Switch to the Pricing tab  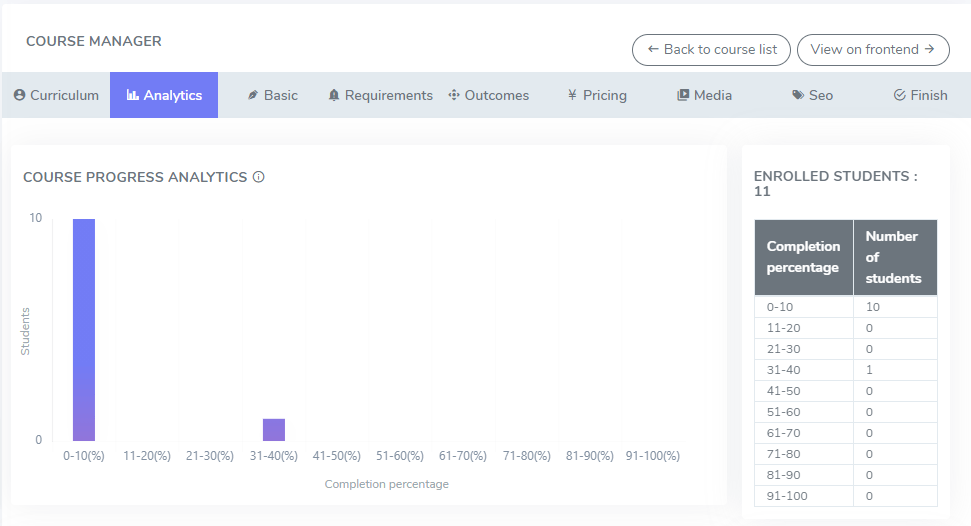597,95
